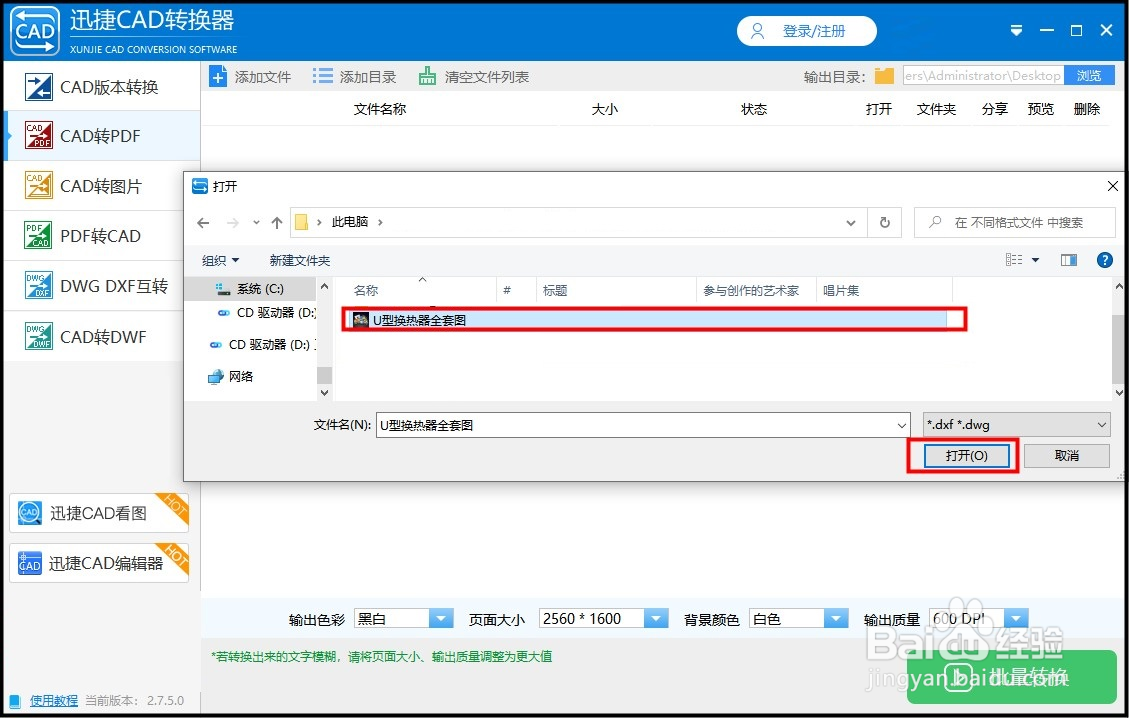Open the title bar dropdown menu icon
This screenshot has width=1129, height=718.
(x=1016, y=30)
